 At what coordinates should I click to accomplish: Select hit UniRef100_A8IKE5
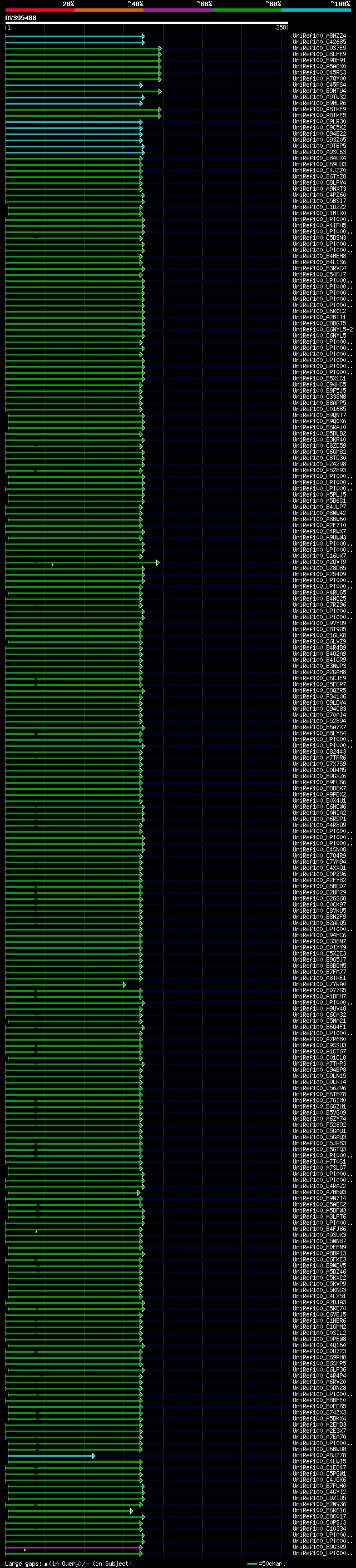[319, 116]
